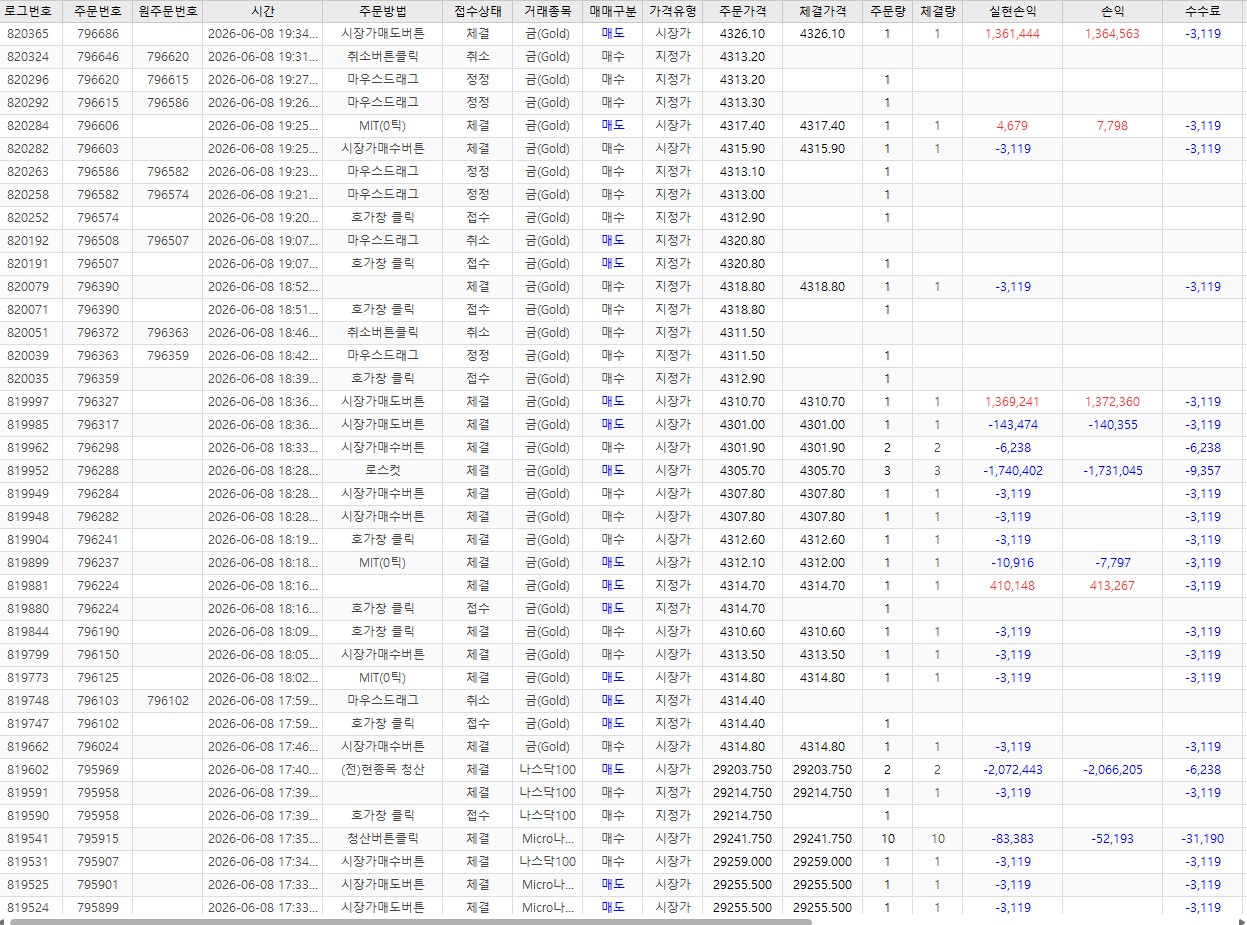
Task: Click the 수수료 column header
Action: coord(1202,11)
